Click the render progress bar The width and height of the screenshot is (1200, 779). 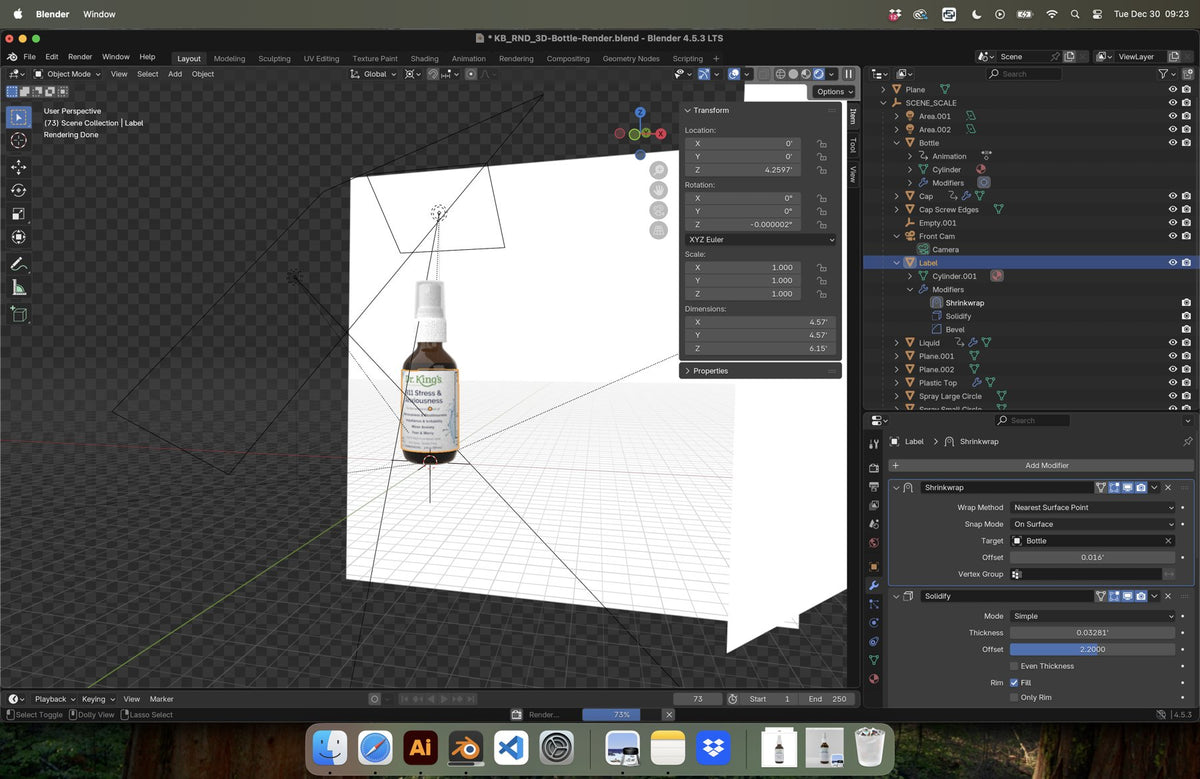621,715
